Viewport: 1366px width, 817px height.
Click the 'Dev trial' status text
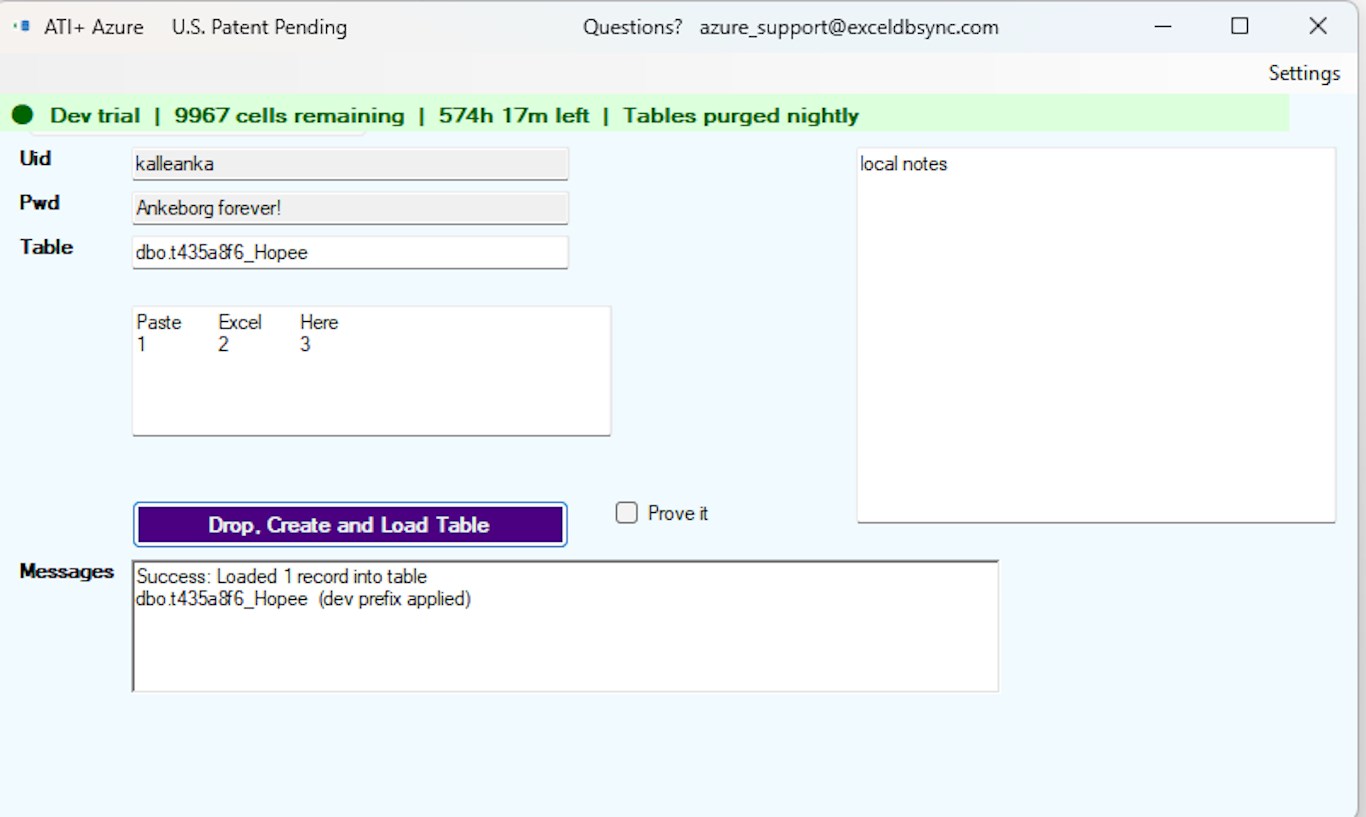pyautogui.click(x=95, y=116)
